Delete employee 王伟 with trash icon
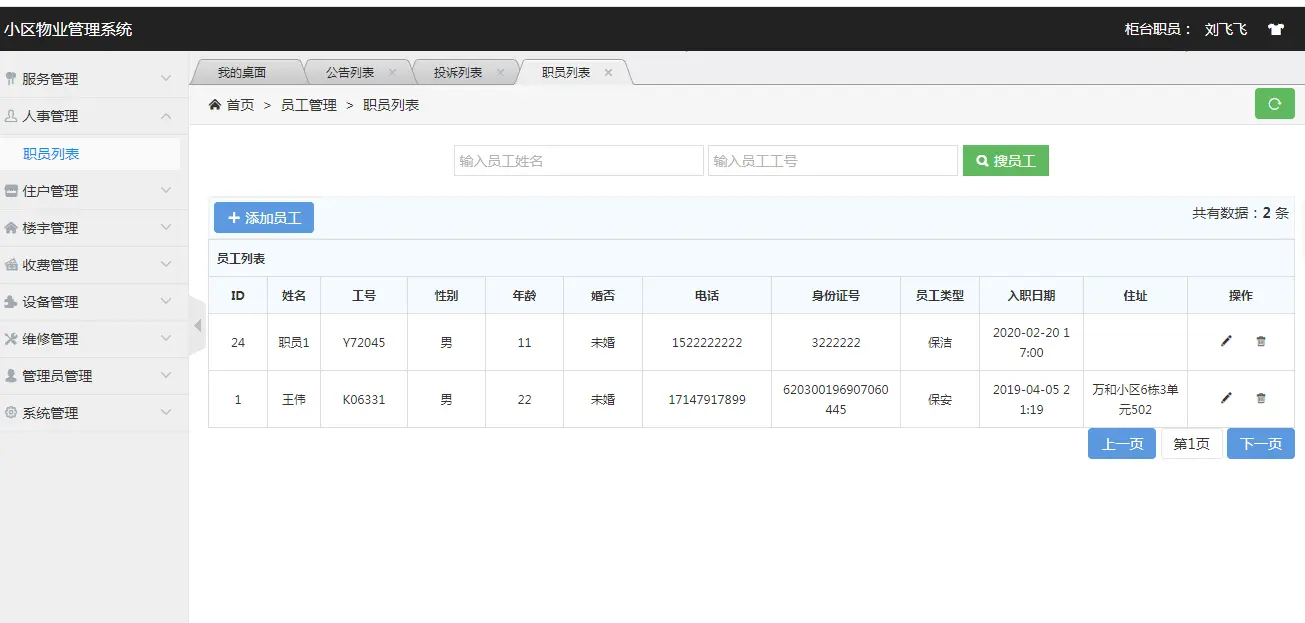 tap(1260, 398)
